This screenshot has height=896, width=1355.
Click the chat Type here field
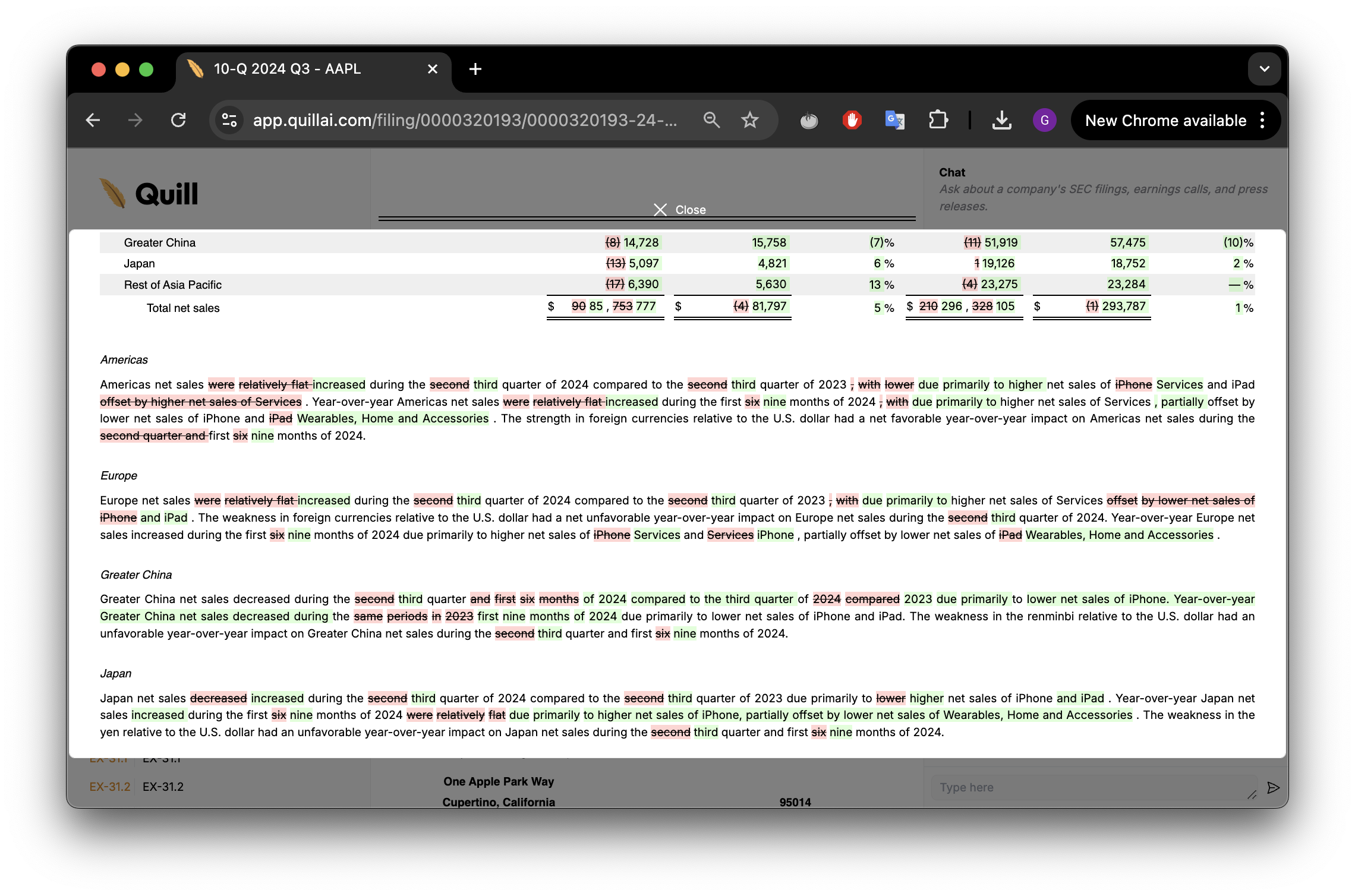pyautogui.click(x=1093, y=787)
